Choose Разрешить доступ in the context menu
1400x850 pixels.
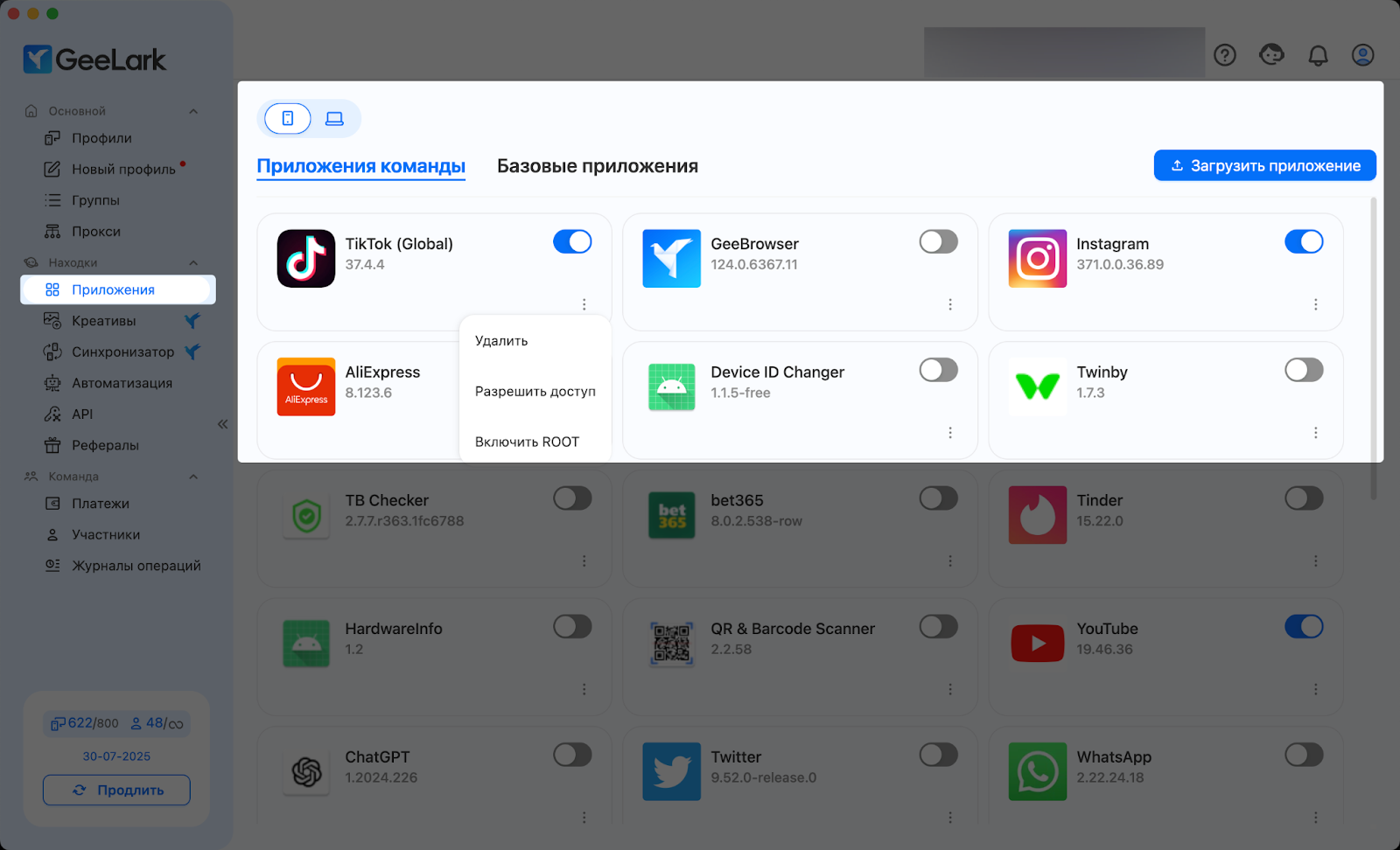coord(535,392)
